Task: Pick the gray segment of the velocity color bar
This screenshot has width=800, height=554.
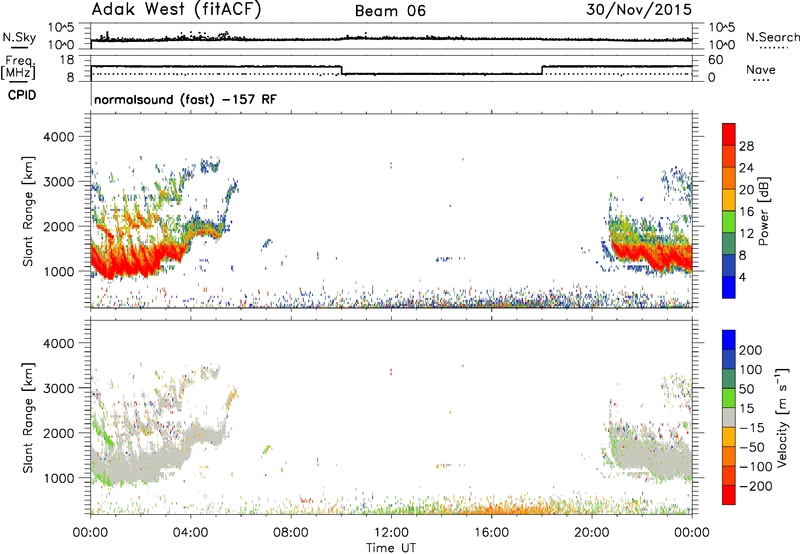Action: pyautogui.click(x=729, y=418)
